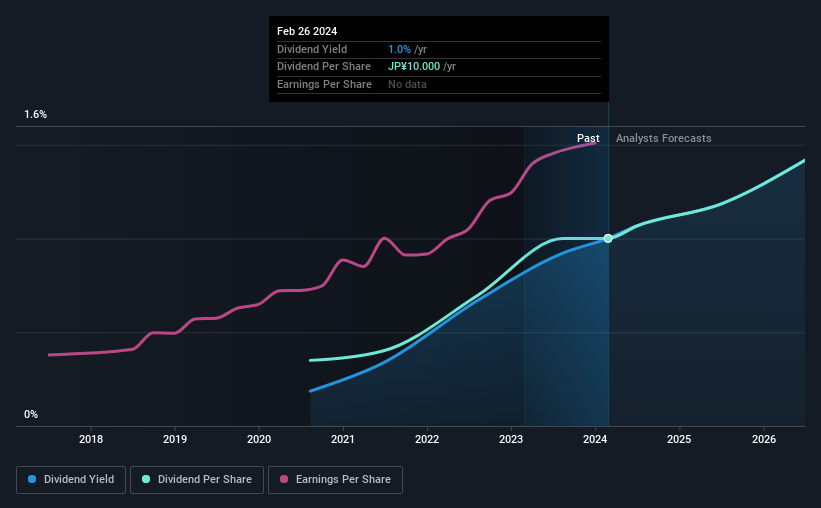This screenshot has height=508, width=821.
Task: Click the pink Earnings Per Share dot
Action: click(x=284, y=479)
